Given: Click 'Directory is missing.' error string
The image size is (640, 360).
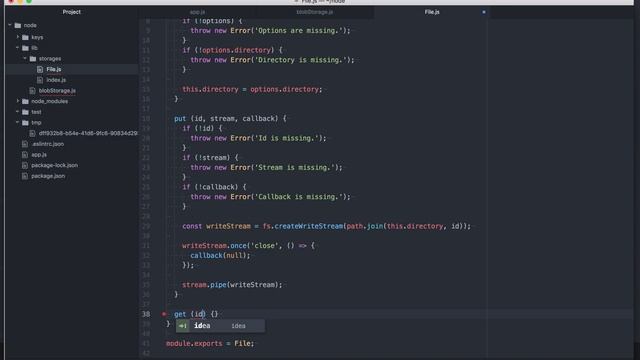Looking at the screenshot, I should [x=300, y=60].
